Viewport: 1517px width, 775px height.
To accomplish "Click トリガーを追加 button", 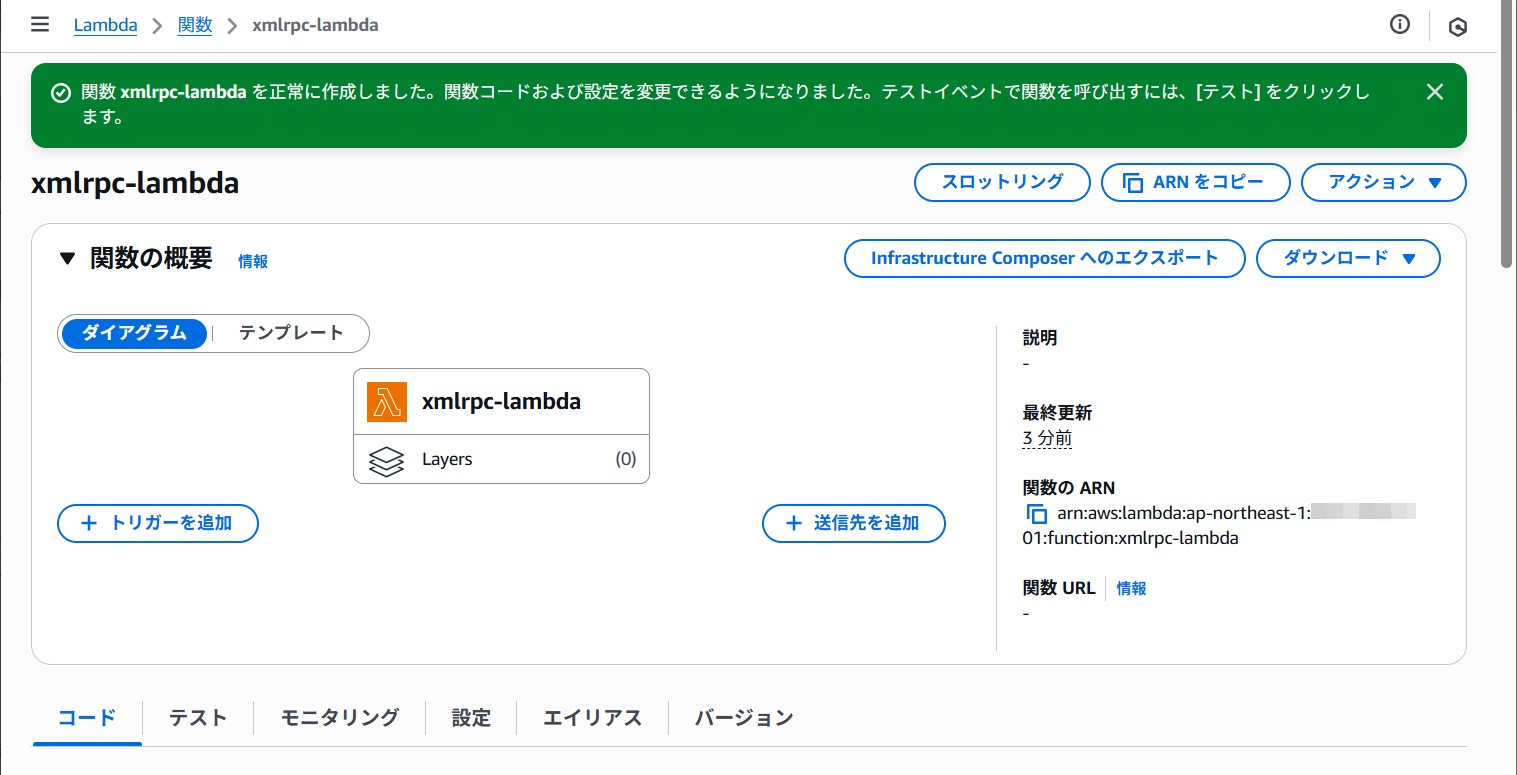I will point(158,523).
